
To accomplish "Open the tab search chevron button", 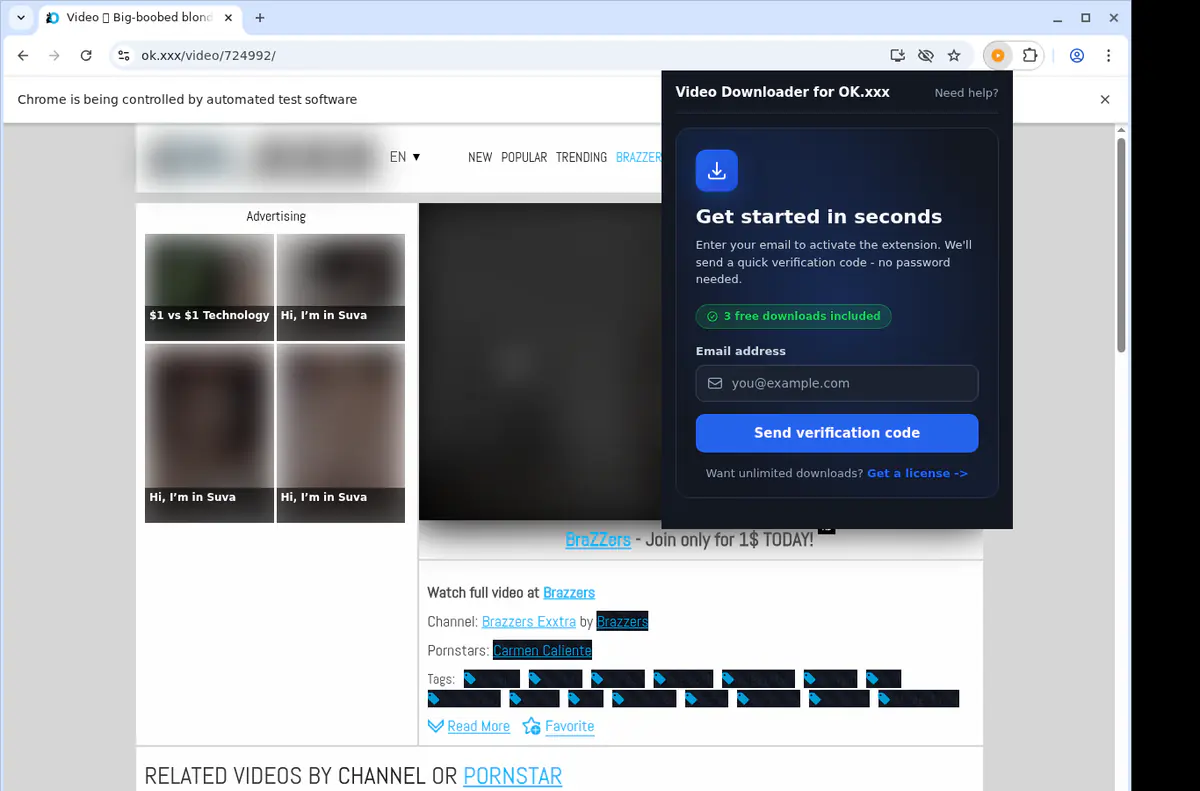I will pyautogui.click(x=21, y=18).
